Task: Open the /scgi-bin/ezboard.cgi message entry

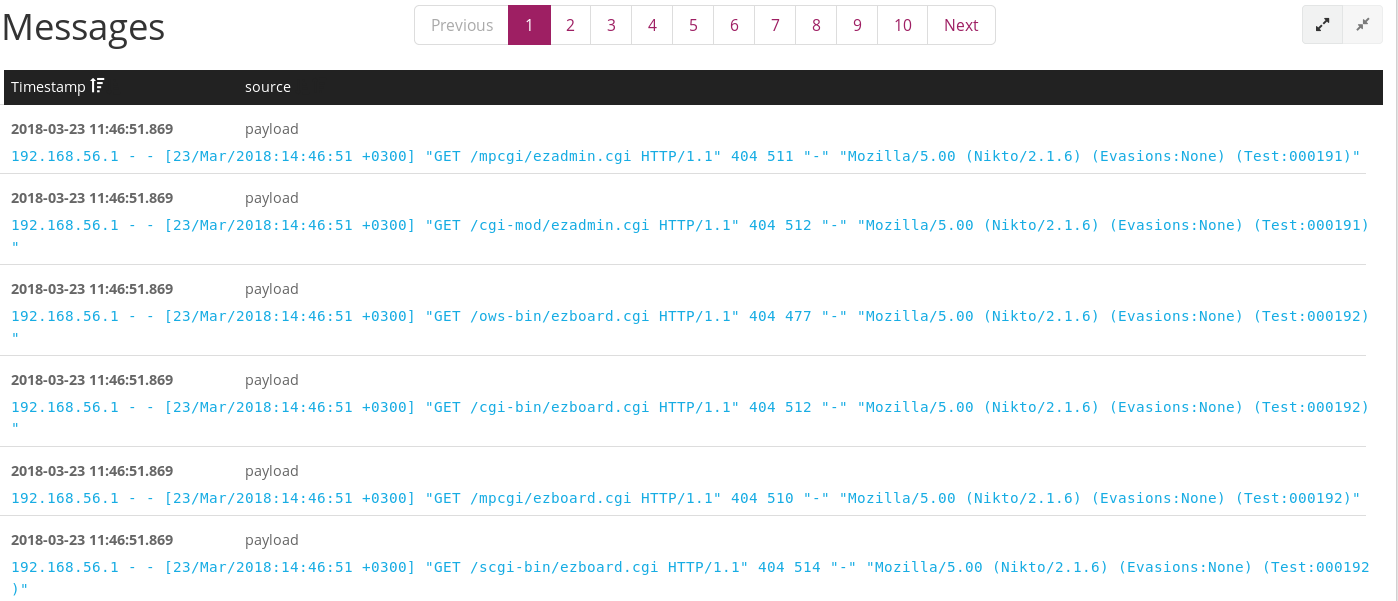Action: 689,567
